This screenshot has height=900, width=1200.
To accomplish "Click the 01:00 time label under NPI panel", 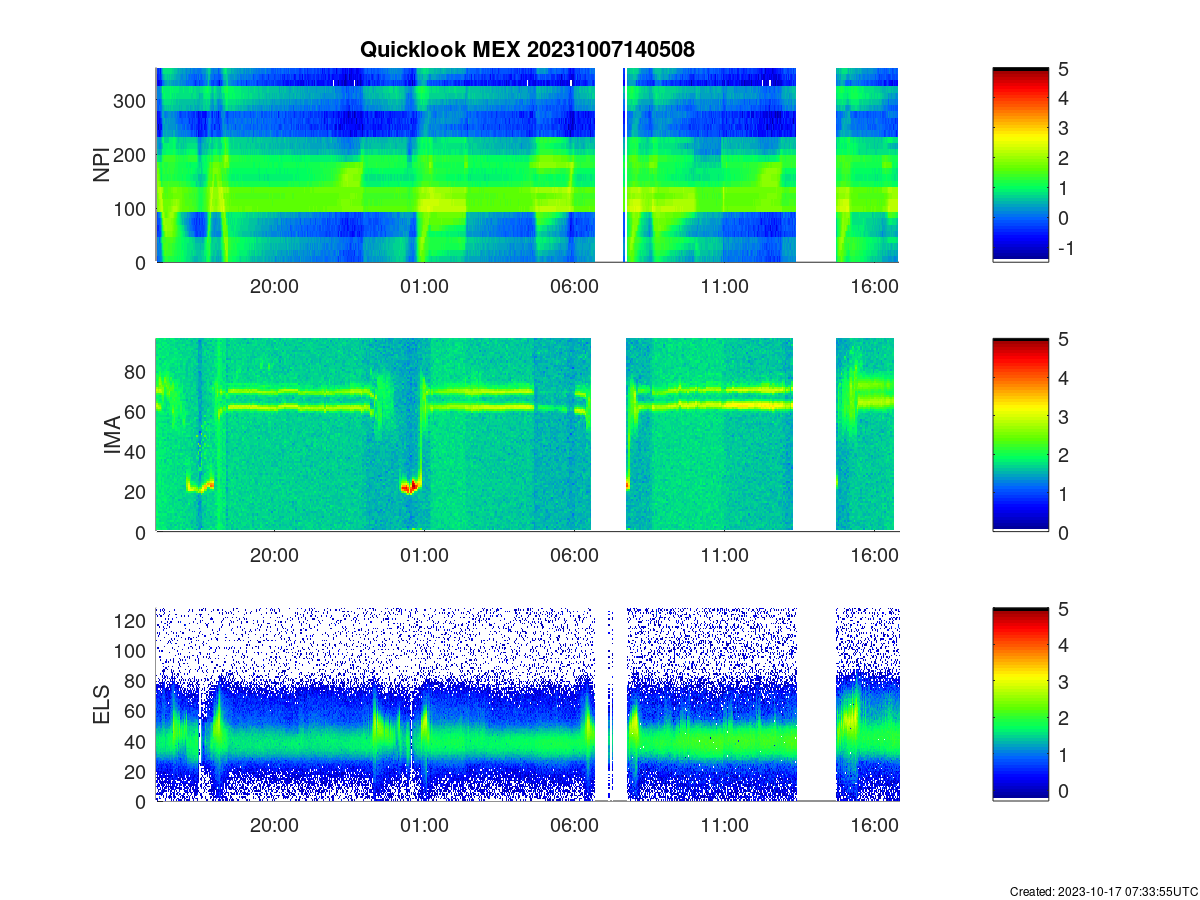I will tap(424, 286).
